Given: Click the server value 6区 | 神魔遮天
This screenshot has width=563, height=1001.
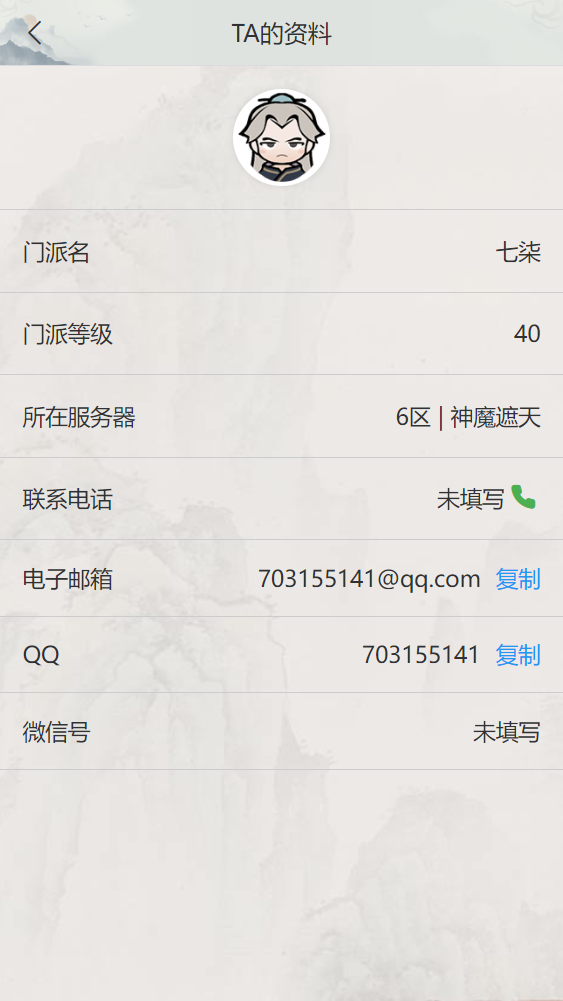Looking at the screenshot, I should [469, 418].
